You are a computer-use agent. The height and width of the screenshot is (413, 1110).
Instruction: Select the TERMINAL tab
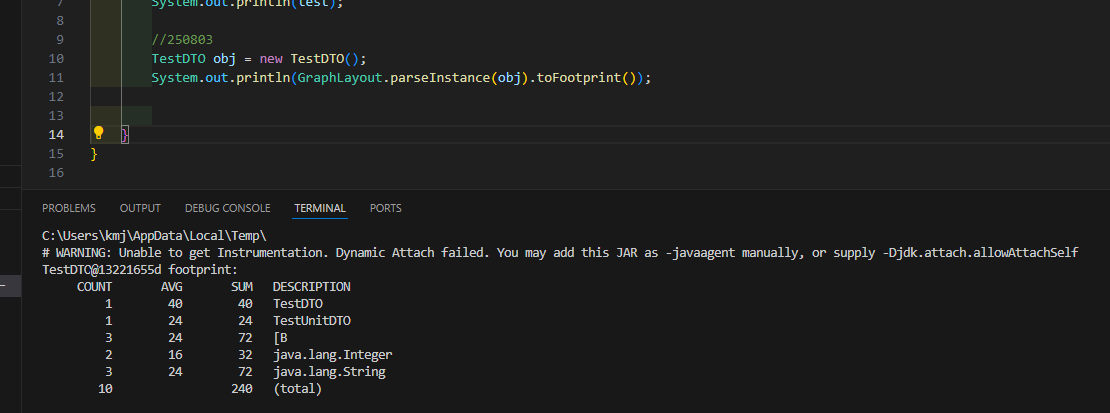320,208
